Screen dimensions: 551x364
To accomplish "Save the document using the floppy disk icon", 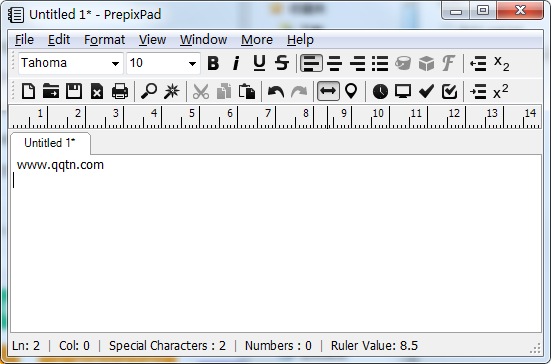I will 74,91.
